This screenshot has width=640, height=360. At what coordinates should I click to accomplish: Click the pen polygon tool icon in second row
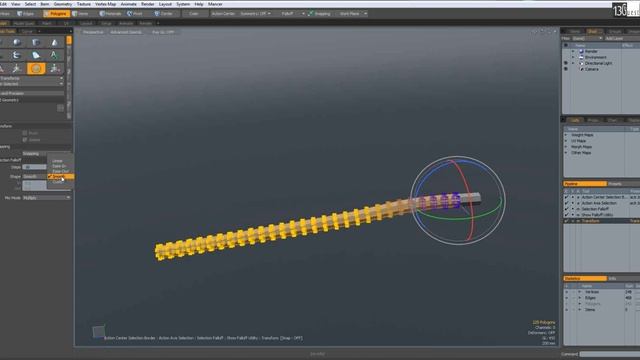[x=36, y=55]
